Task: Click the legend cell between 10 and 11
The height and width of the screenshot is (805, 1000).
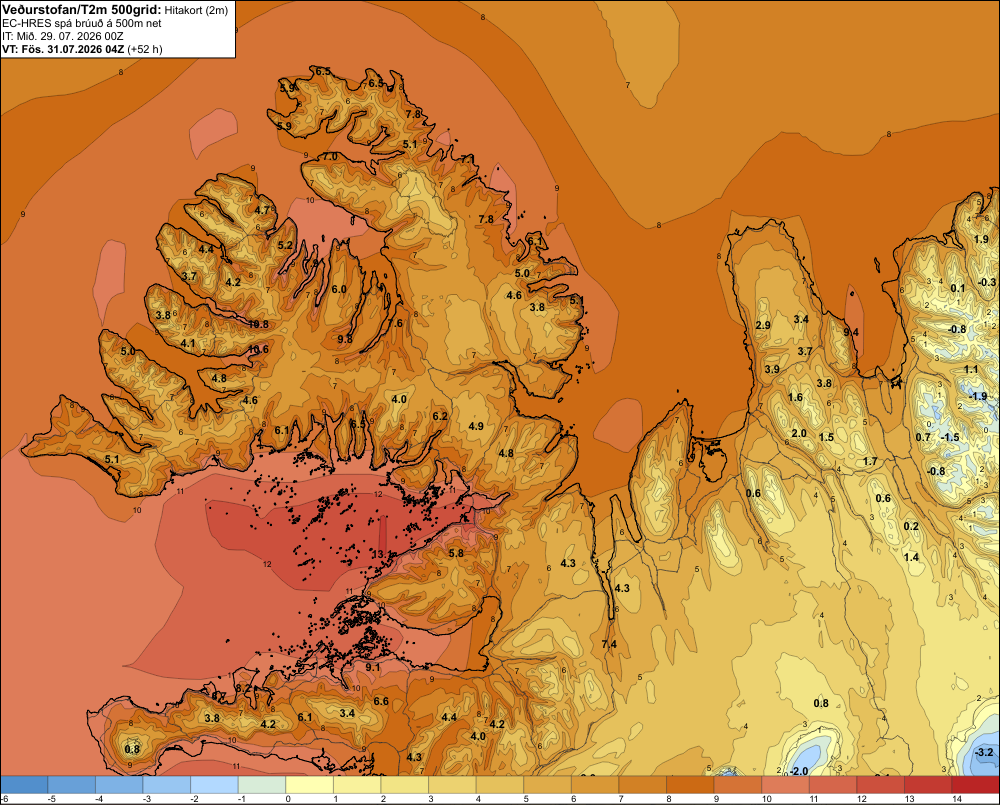Action: 785,784
